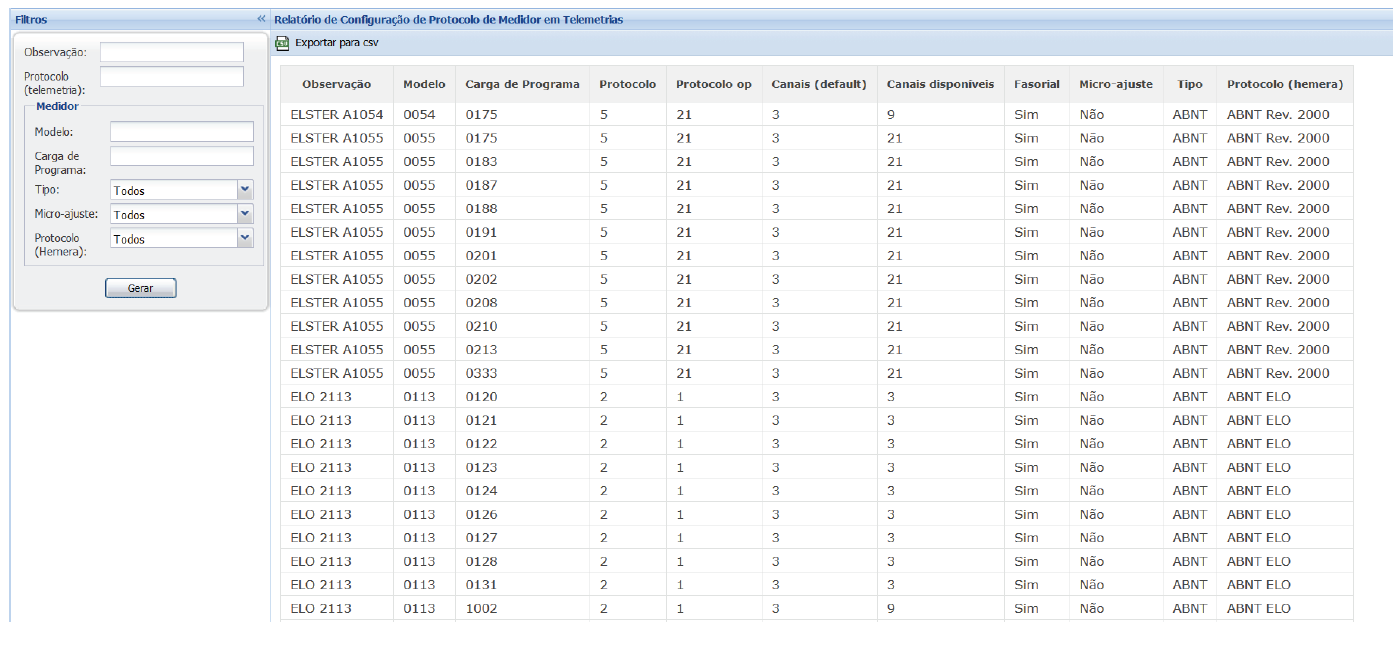The height and width of the screenshot is (651, 1397).
Task: Click the Exportar para csv link text
Action: click(336, 43)
